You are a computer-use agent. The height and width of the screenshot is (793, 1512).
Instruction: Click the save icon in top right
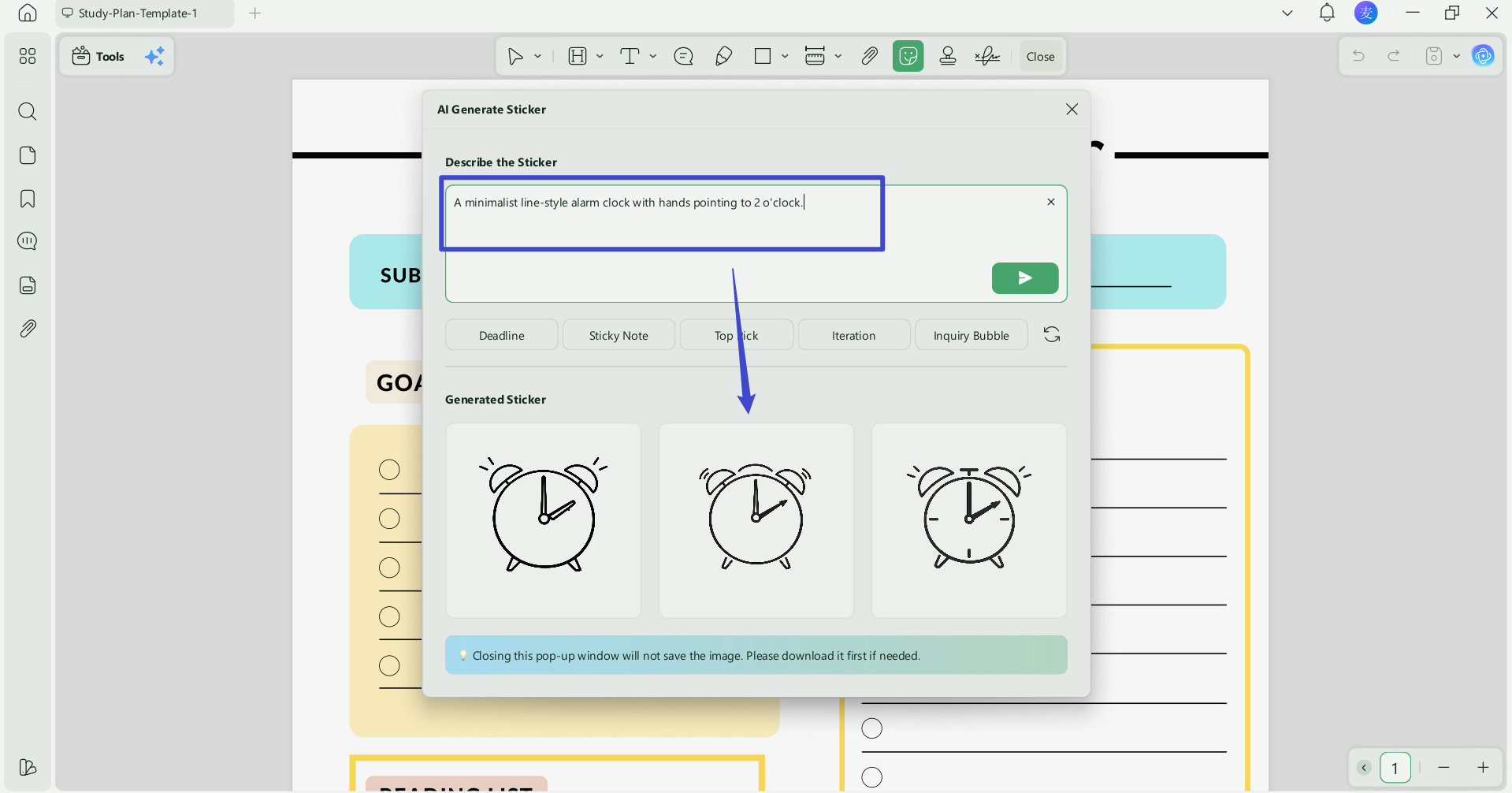click(1434, 56)
